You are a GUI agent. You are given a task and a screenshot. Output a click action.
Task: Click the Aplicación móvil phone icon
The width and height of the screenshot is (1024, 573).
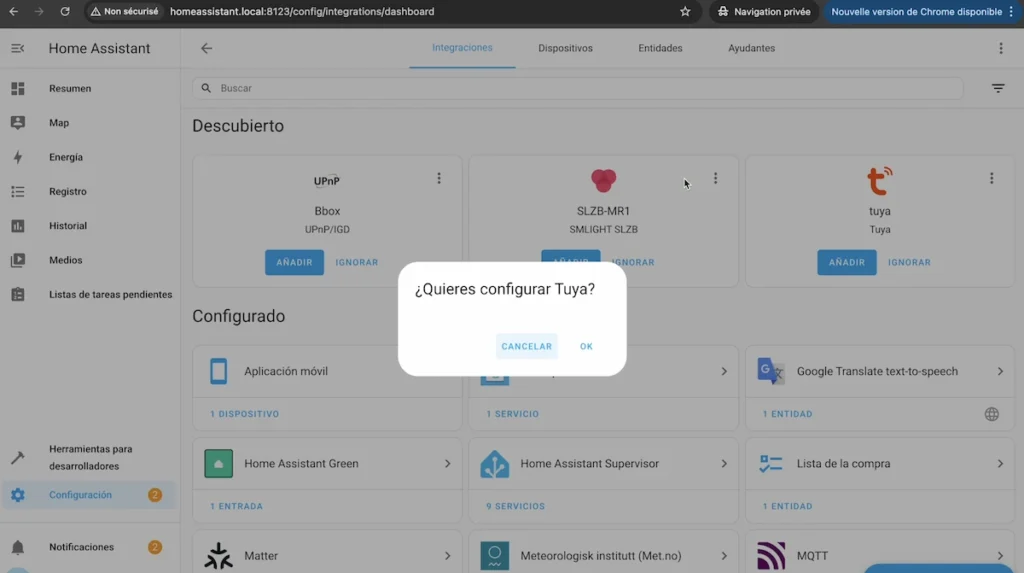pyautogui.click(x=219, y=371)
